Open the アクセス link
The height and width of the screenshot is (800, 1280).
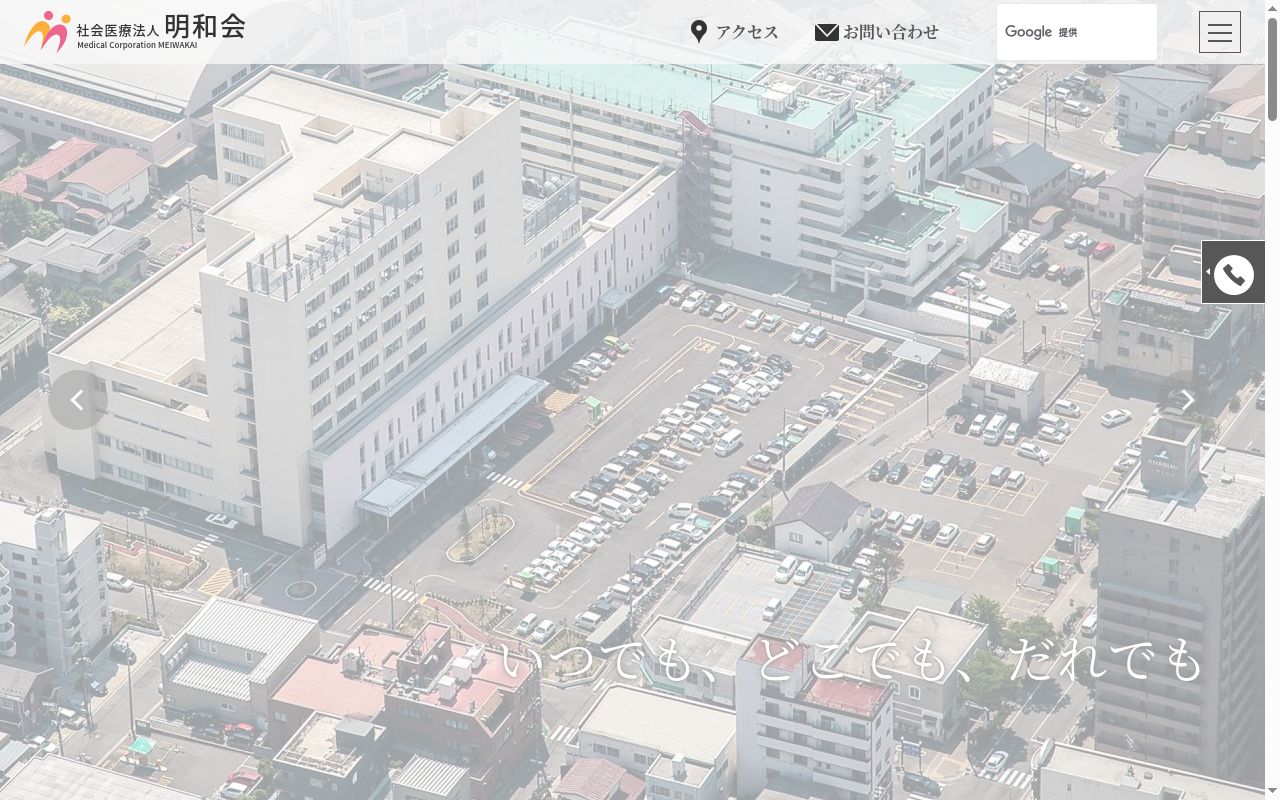[734, 32]
